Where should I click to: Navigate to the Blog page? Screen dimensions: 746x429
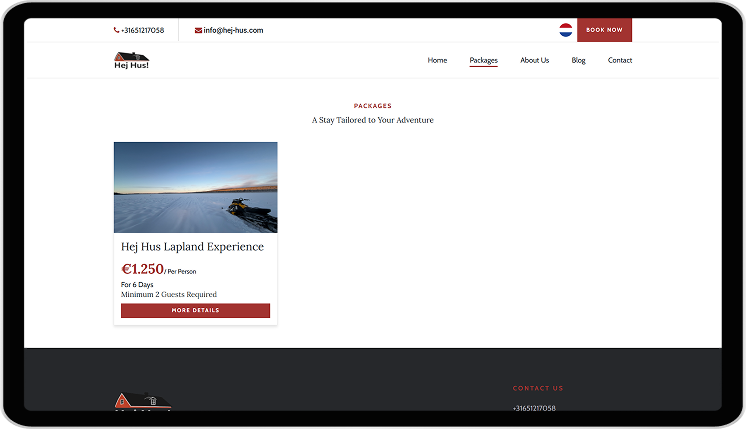578,60
